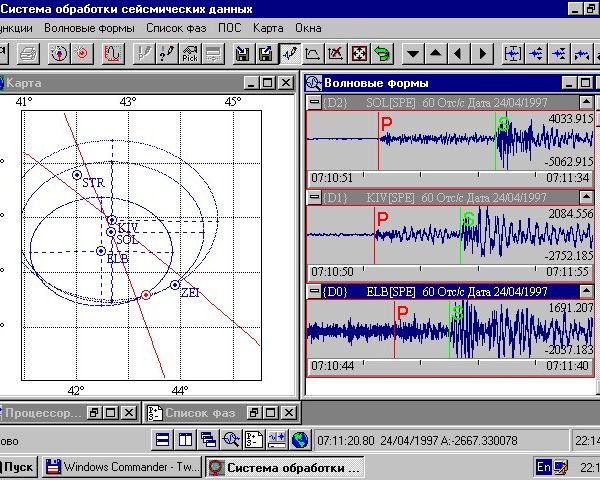Expand the SOL trace with its up-arrow button
Viewport: 600px width, 480px height.
(x=586, y=103)
